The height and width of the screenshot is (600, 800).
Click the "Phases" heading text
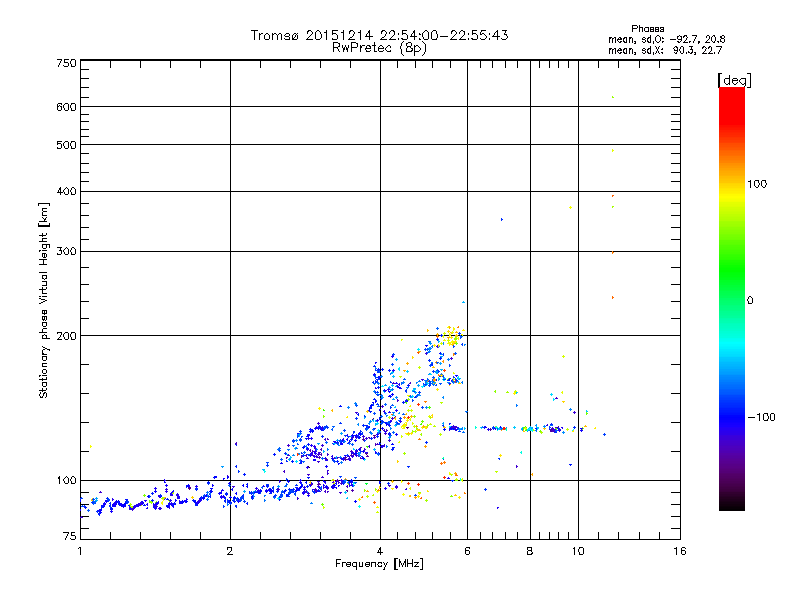click(647, 29)
